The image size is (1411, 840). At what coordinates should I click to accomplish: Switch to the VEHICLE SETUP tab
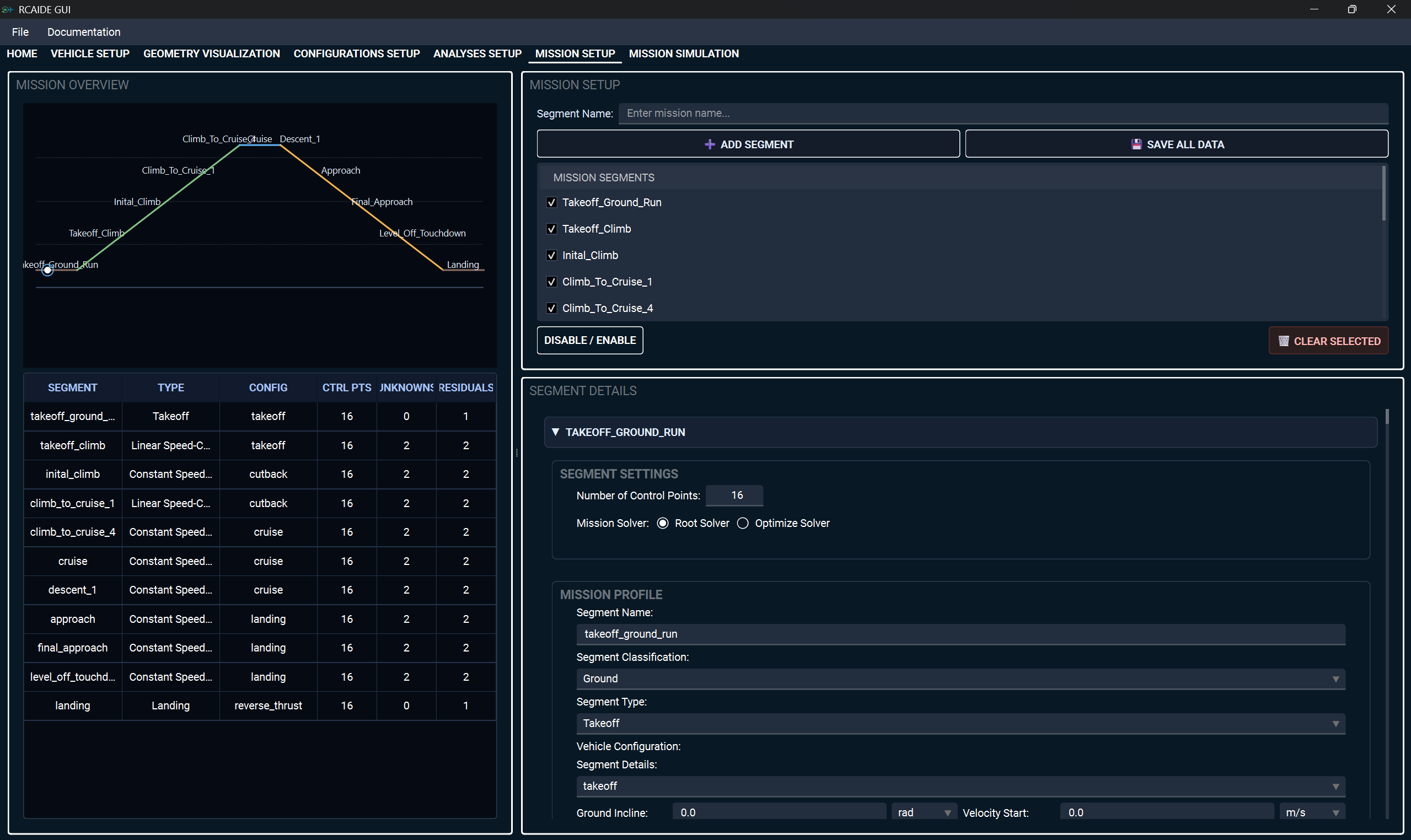pyautogui.click(x=90, y=53)
